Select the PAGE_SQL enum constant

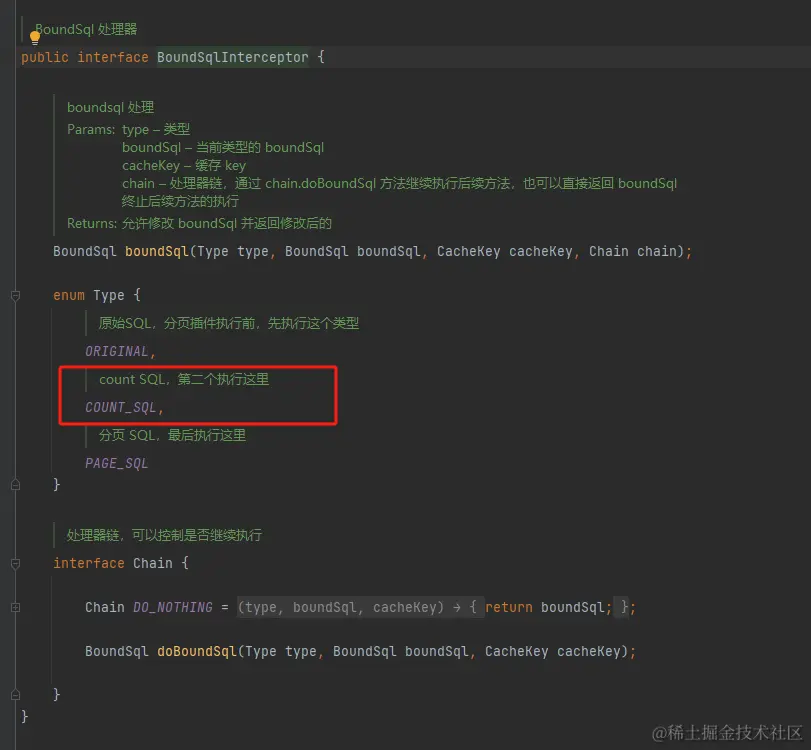(117, 463)
